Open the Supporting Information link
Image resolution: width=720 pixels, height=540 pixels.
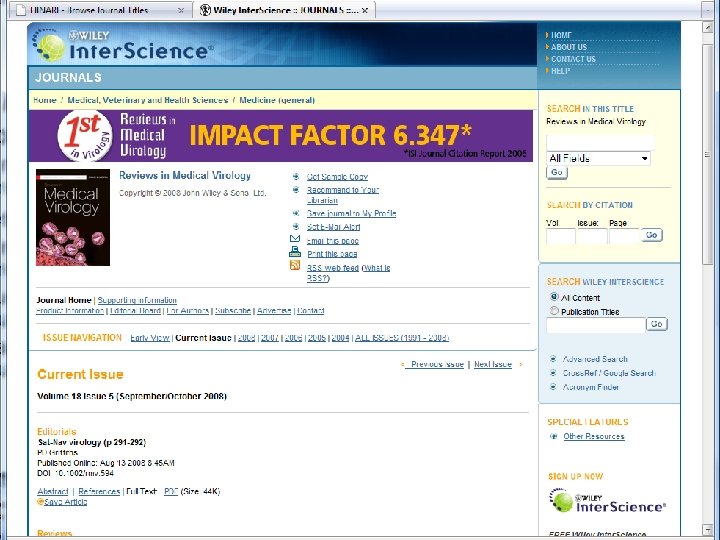pyautogui.click(x=137, y=300)
